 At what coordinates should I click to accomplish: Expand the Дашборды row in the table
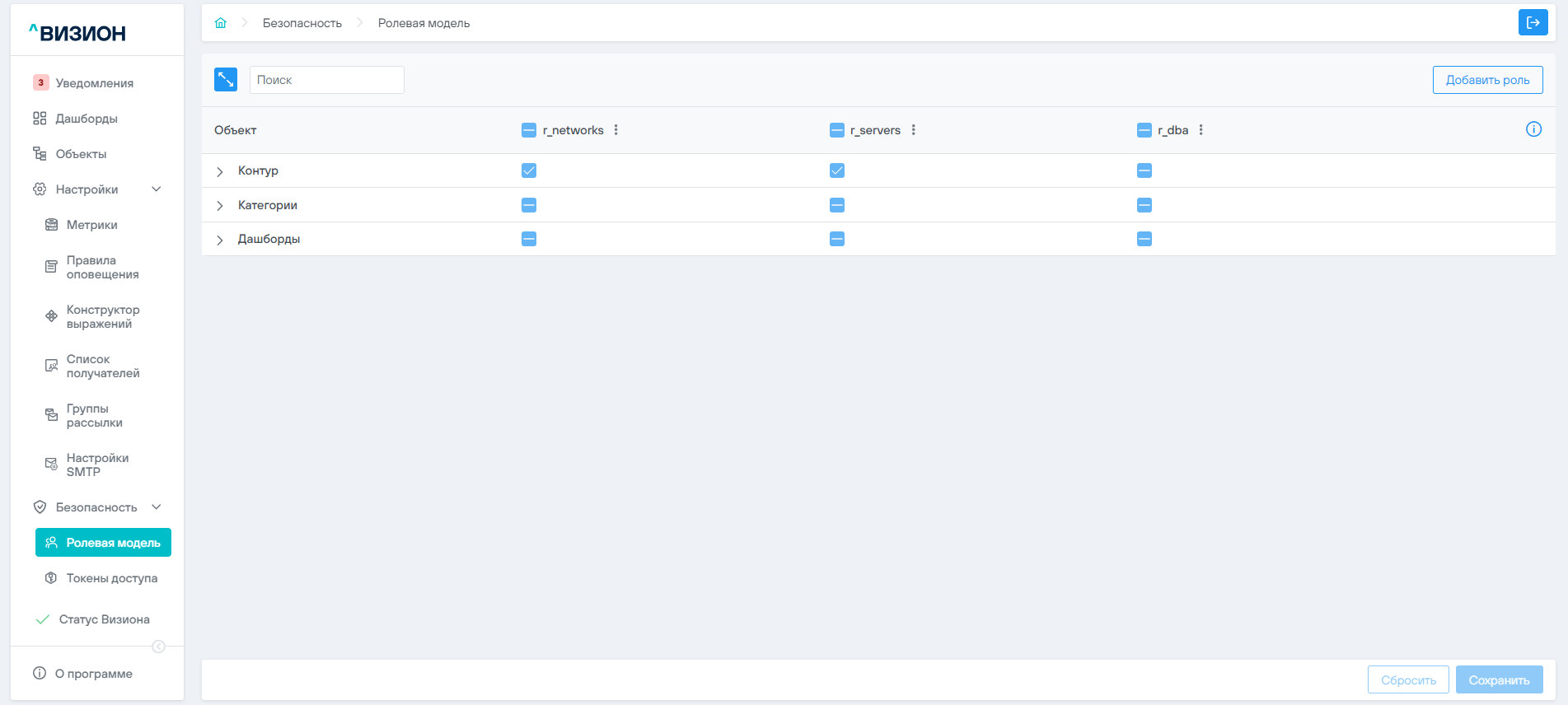pos(220,240)
